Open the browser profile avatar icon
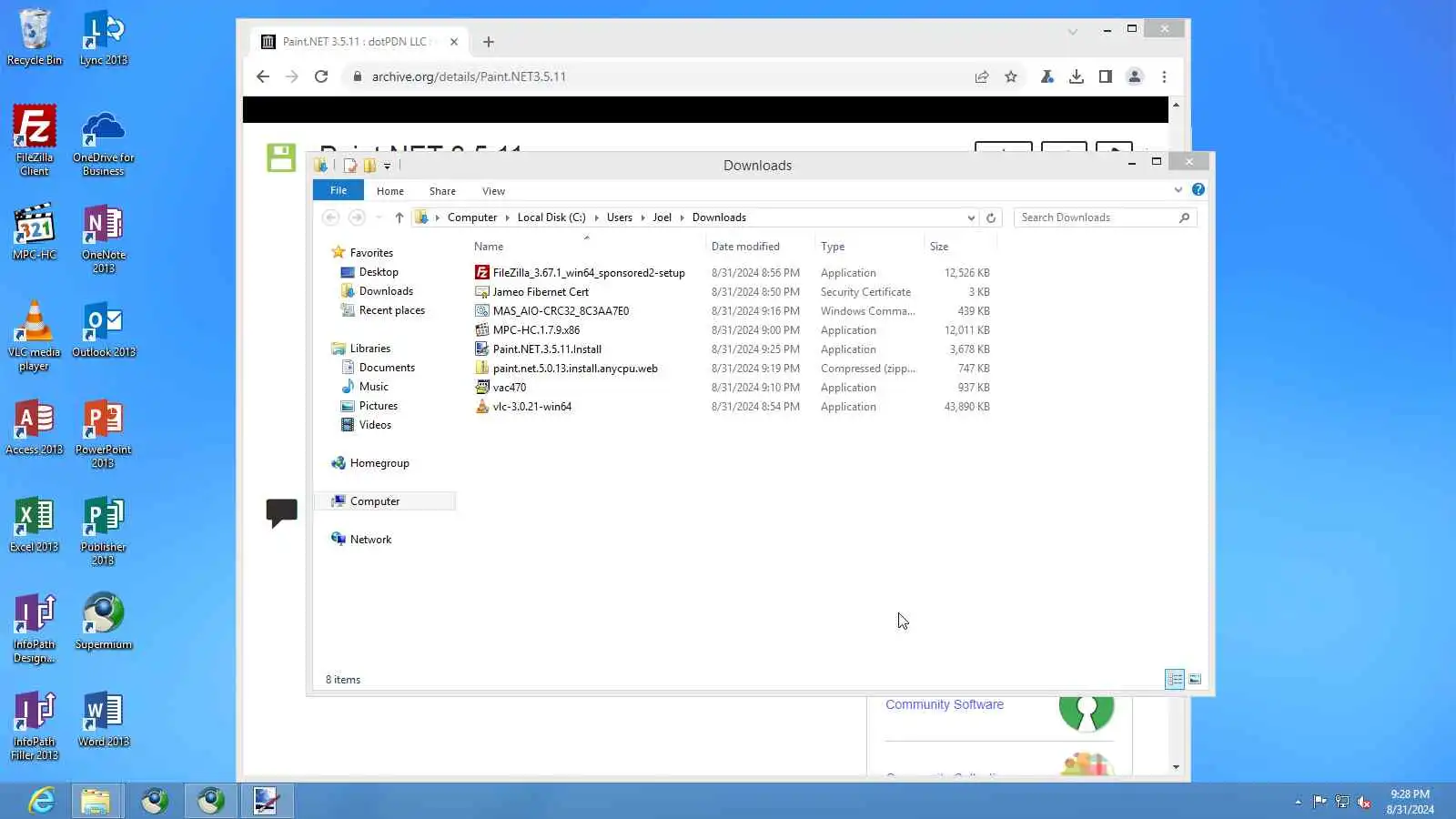The width and height of the screenshot is (1456, 819). click(x=1135, y=76)
